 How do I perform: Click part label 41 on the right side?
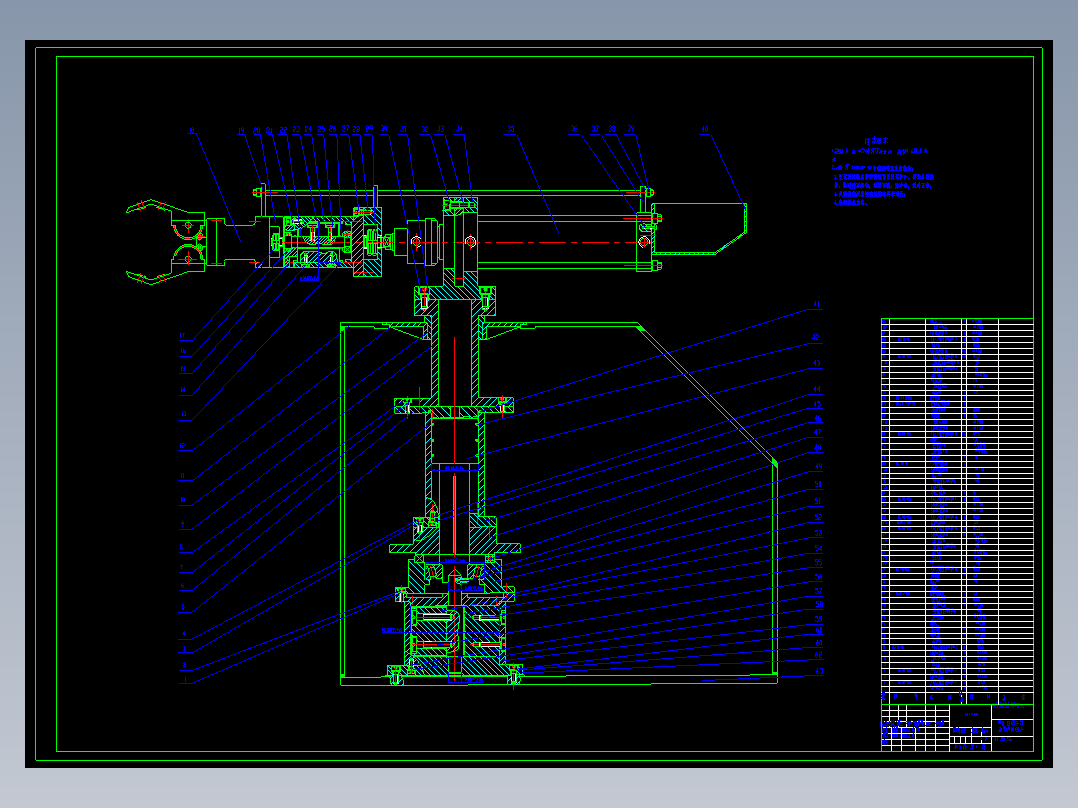[817, 304]
